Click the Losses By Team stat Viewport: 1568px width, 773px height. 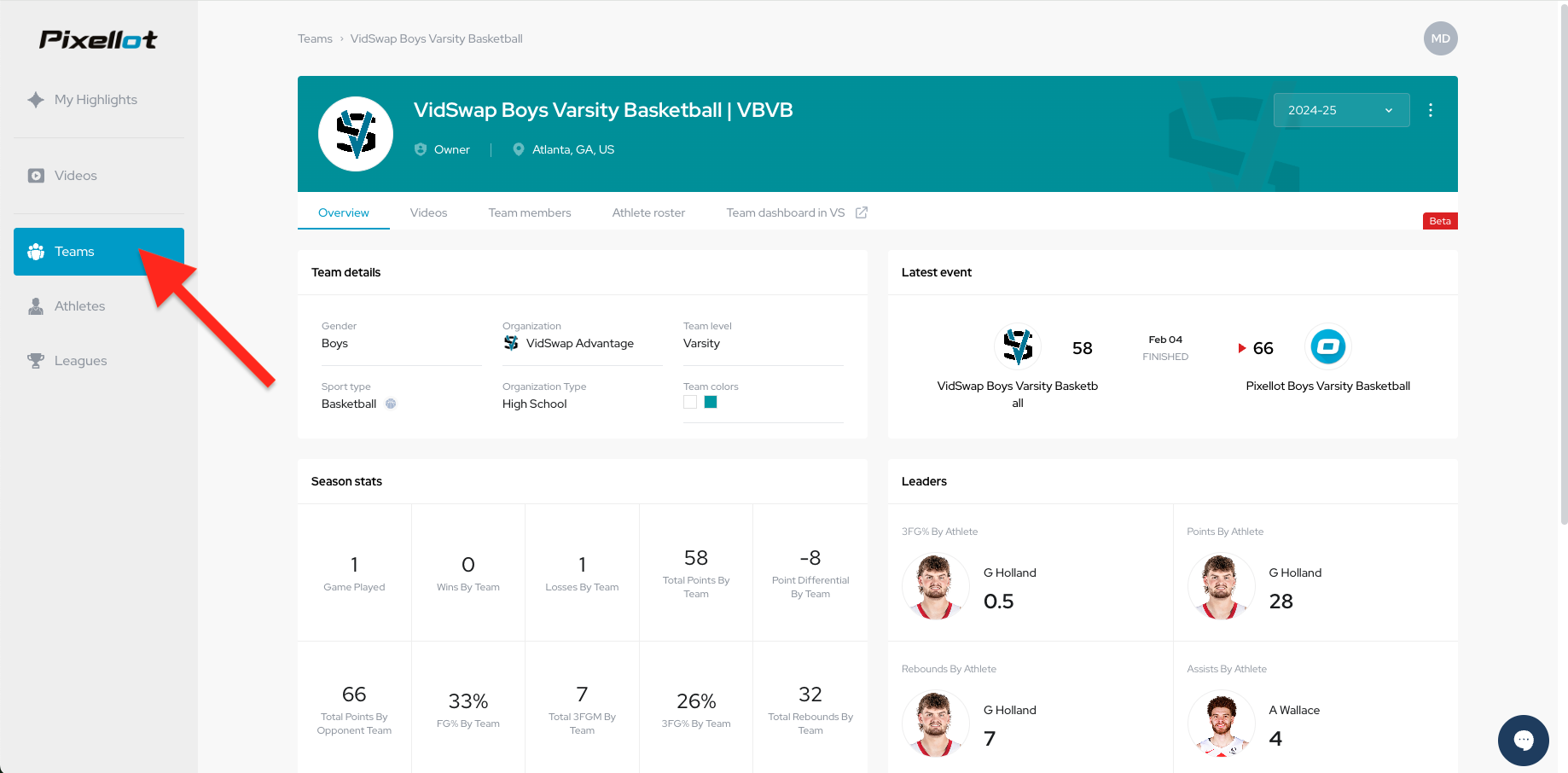(x=582, y=572)
